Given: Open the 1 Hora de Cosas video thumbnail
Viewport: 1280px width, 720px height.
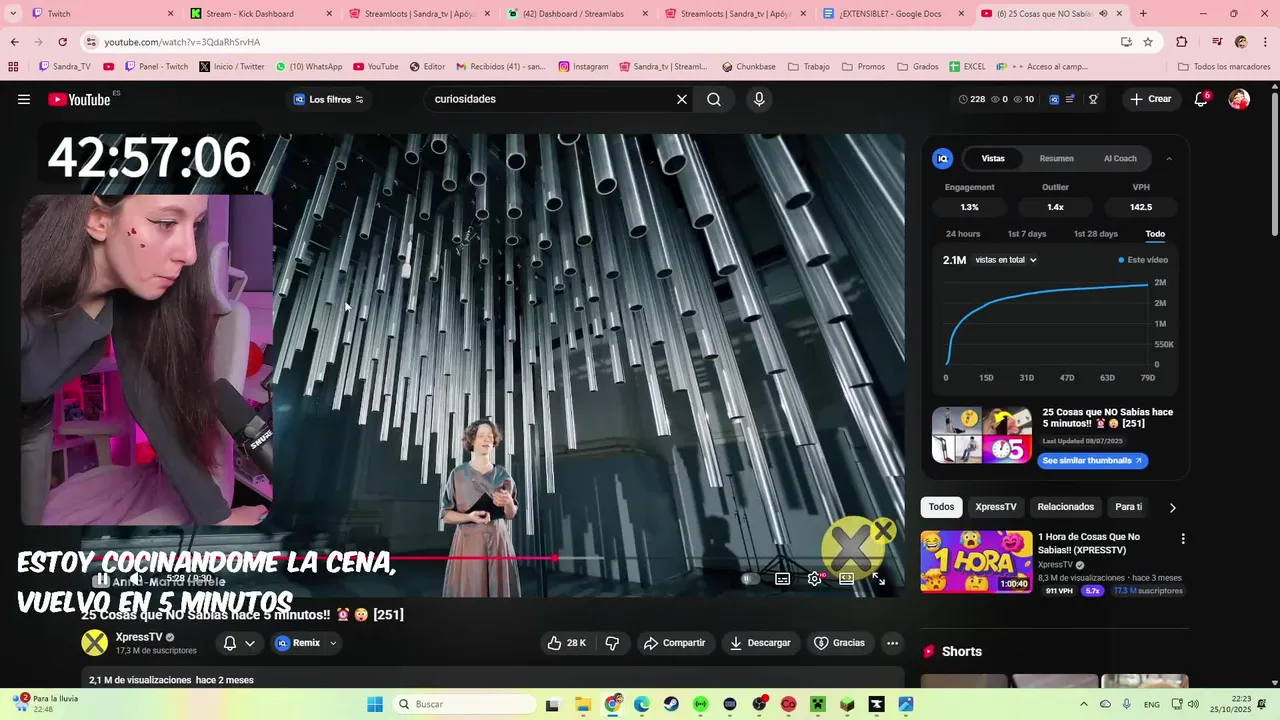Looking at the screenshot, I should [977, 562].
